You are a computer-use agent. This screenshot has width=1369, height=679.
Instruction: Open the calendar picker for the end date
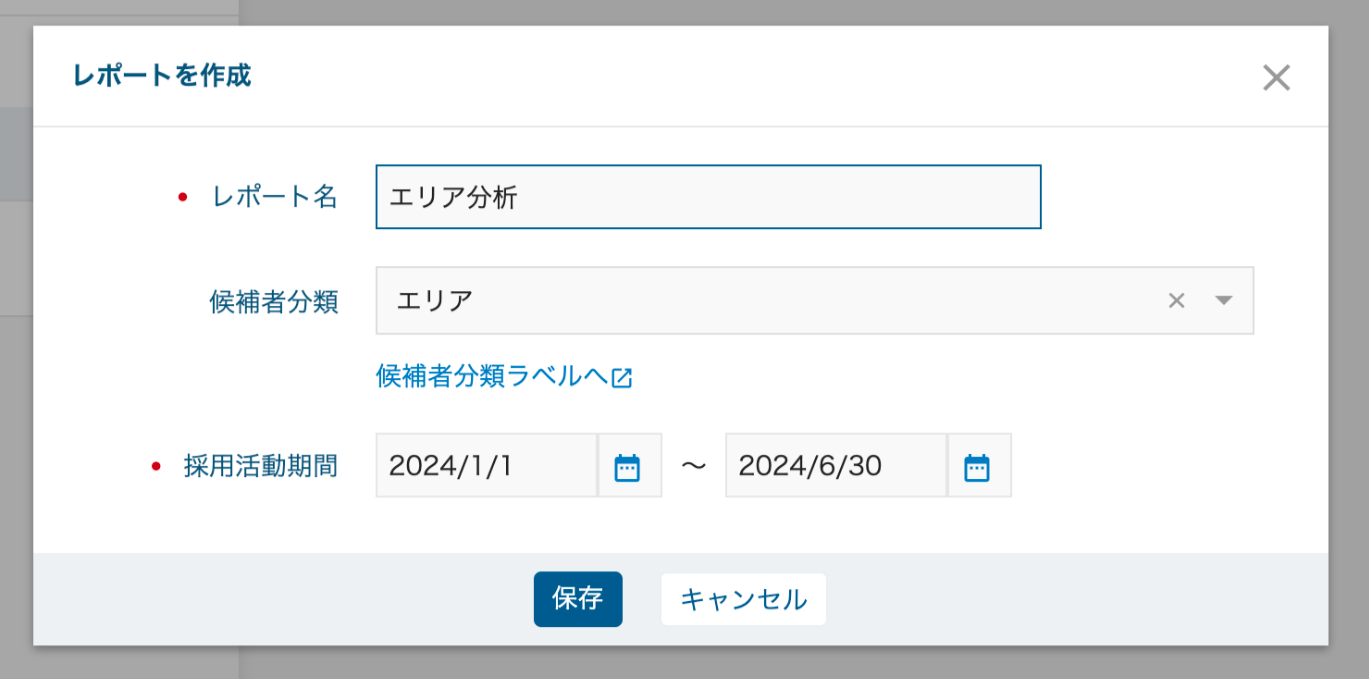pos(977,467)
